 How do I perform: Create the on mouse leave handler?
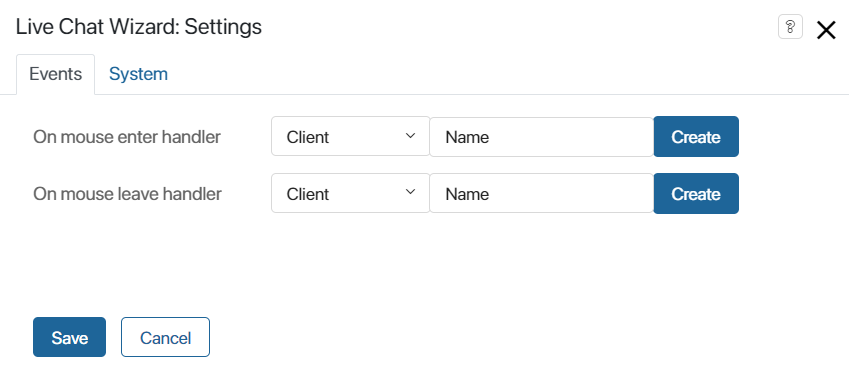coord(696,193)
